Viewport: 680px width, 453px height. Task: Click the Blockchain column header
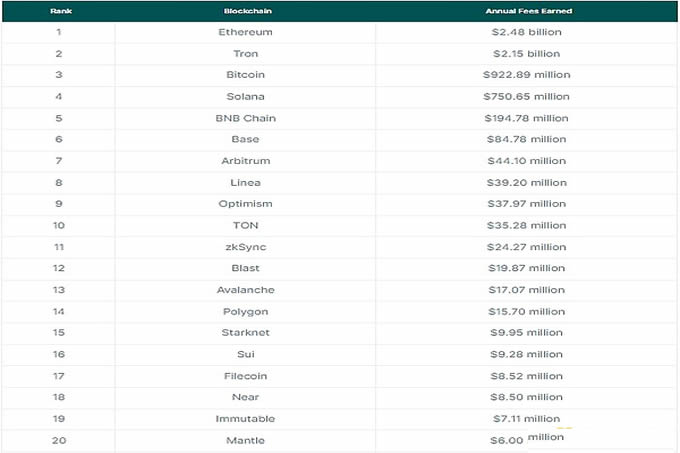coord(245,10)
